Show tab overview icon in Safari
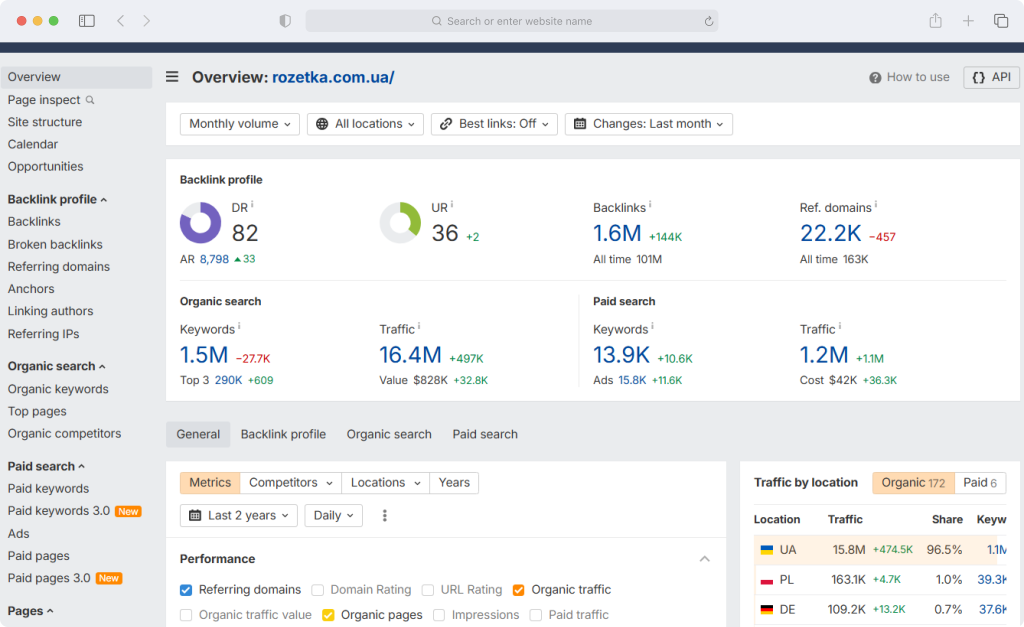The height and width of the screenshot is (627, 1024). click(x=1000, y=21)
